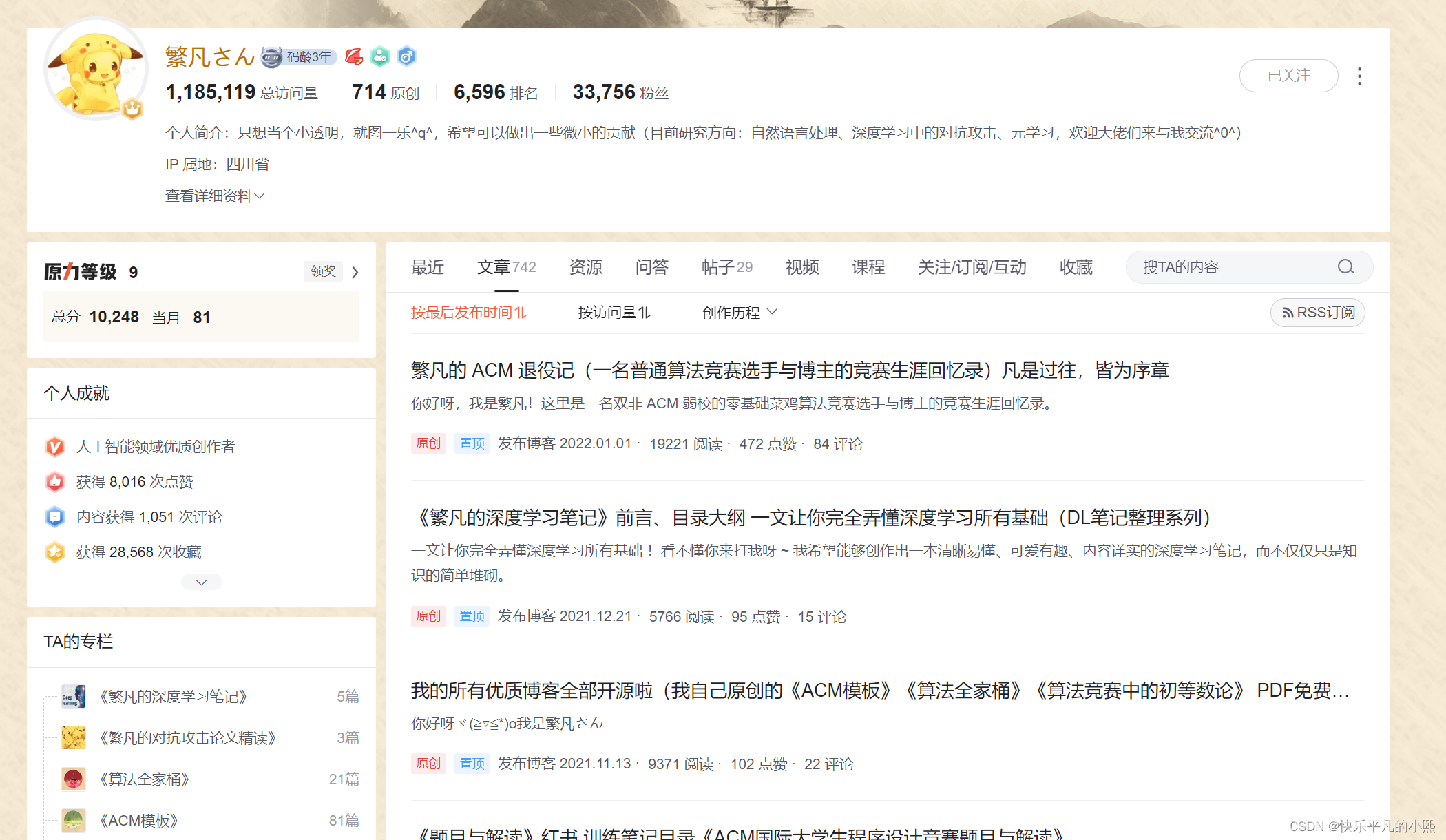Sort articles by 按最后发布时间
Viewport: 1446px width, 840px height.
[468, 313]
